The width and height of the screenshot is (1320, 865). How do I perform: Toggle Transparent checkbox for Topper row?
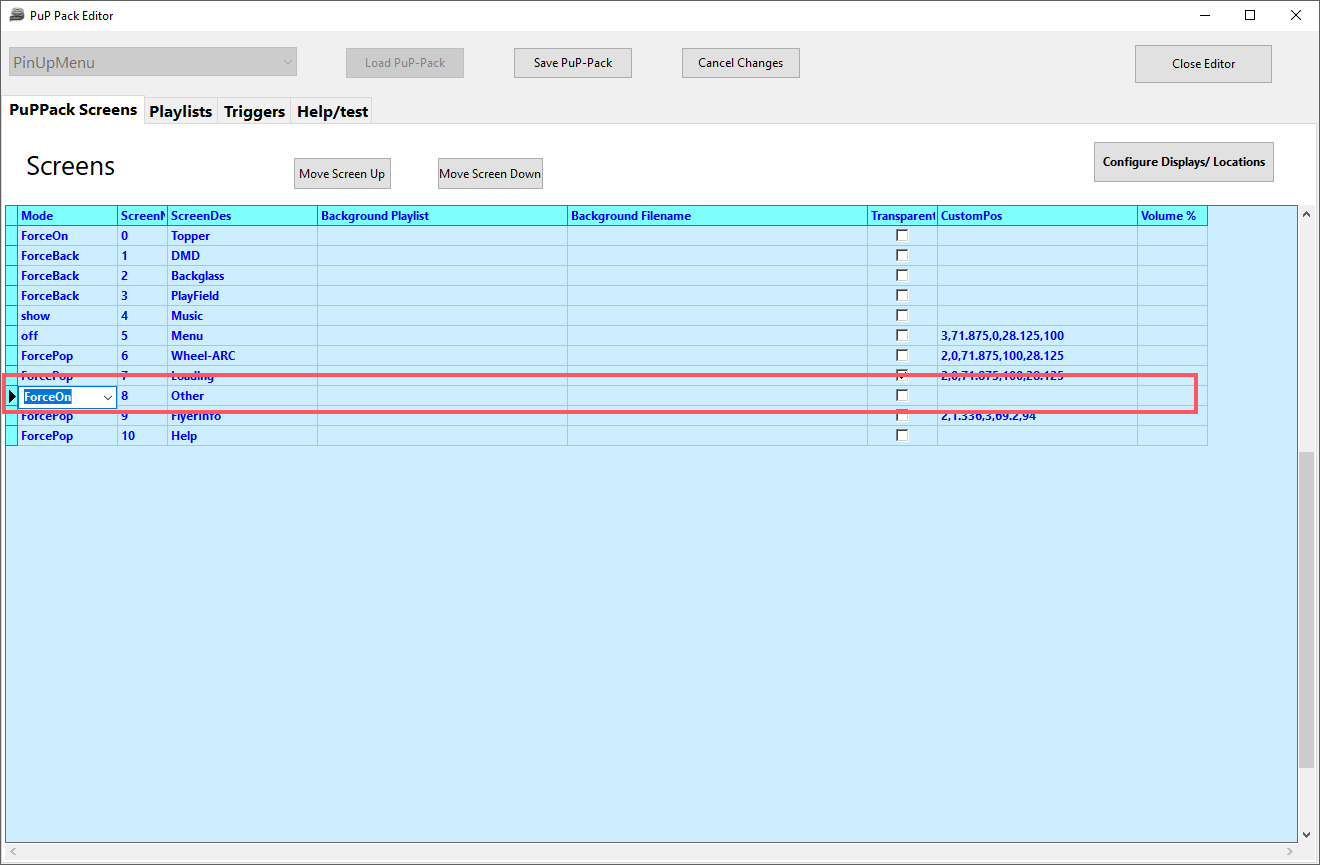coord(902,236)
